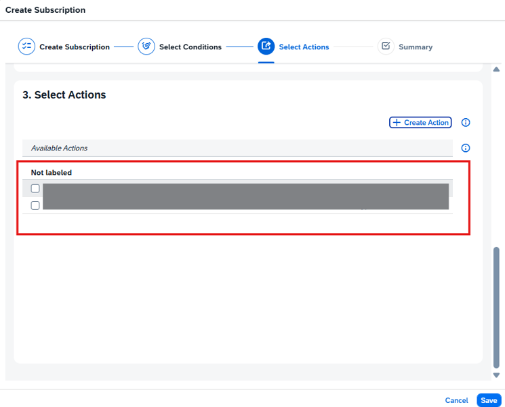Screen dimensions: 505x407
Task: Click the scroll up arrow of the wizard
Action: [496, 69]
